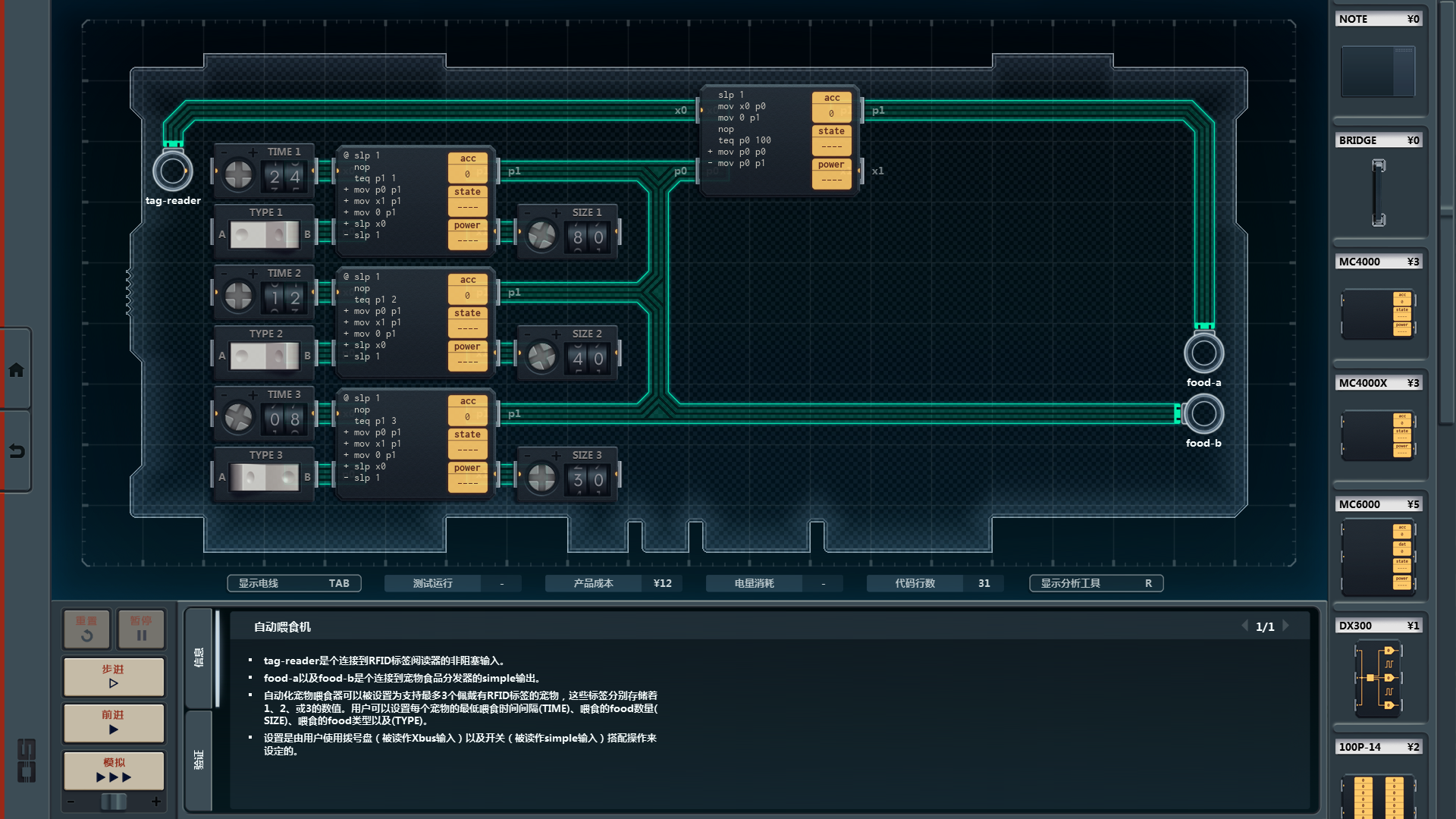Click next page arrow beside 1/1
This screenshot has width=1456, height=819.
pyautogui.click(x=1286, y=626)
